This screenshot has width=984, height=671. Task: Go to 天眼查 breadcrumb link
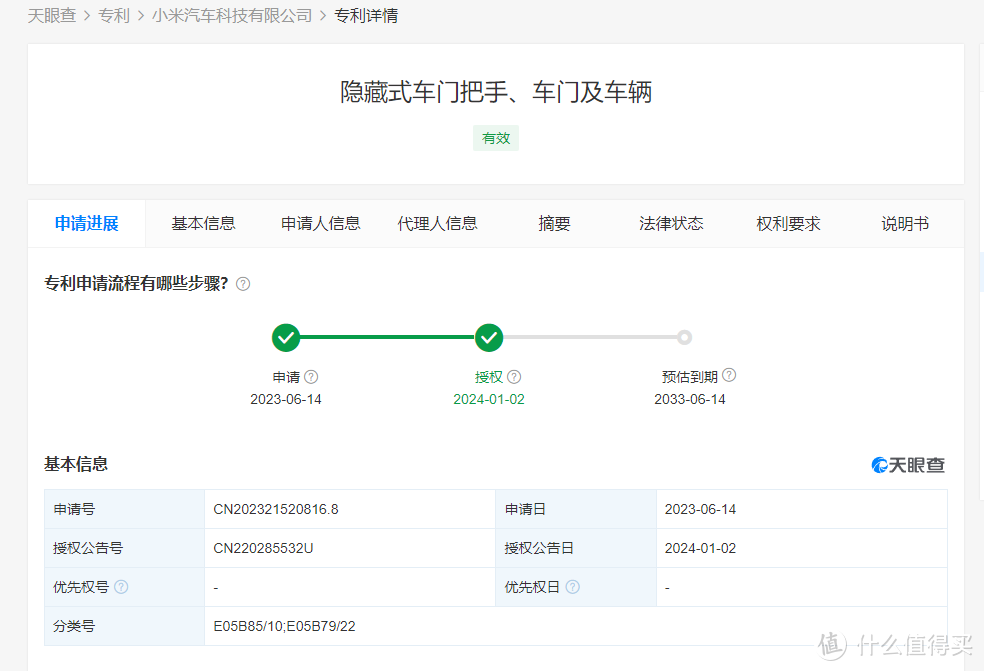[51, 16]
